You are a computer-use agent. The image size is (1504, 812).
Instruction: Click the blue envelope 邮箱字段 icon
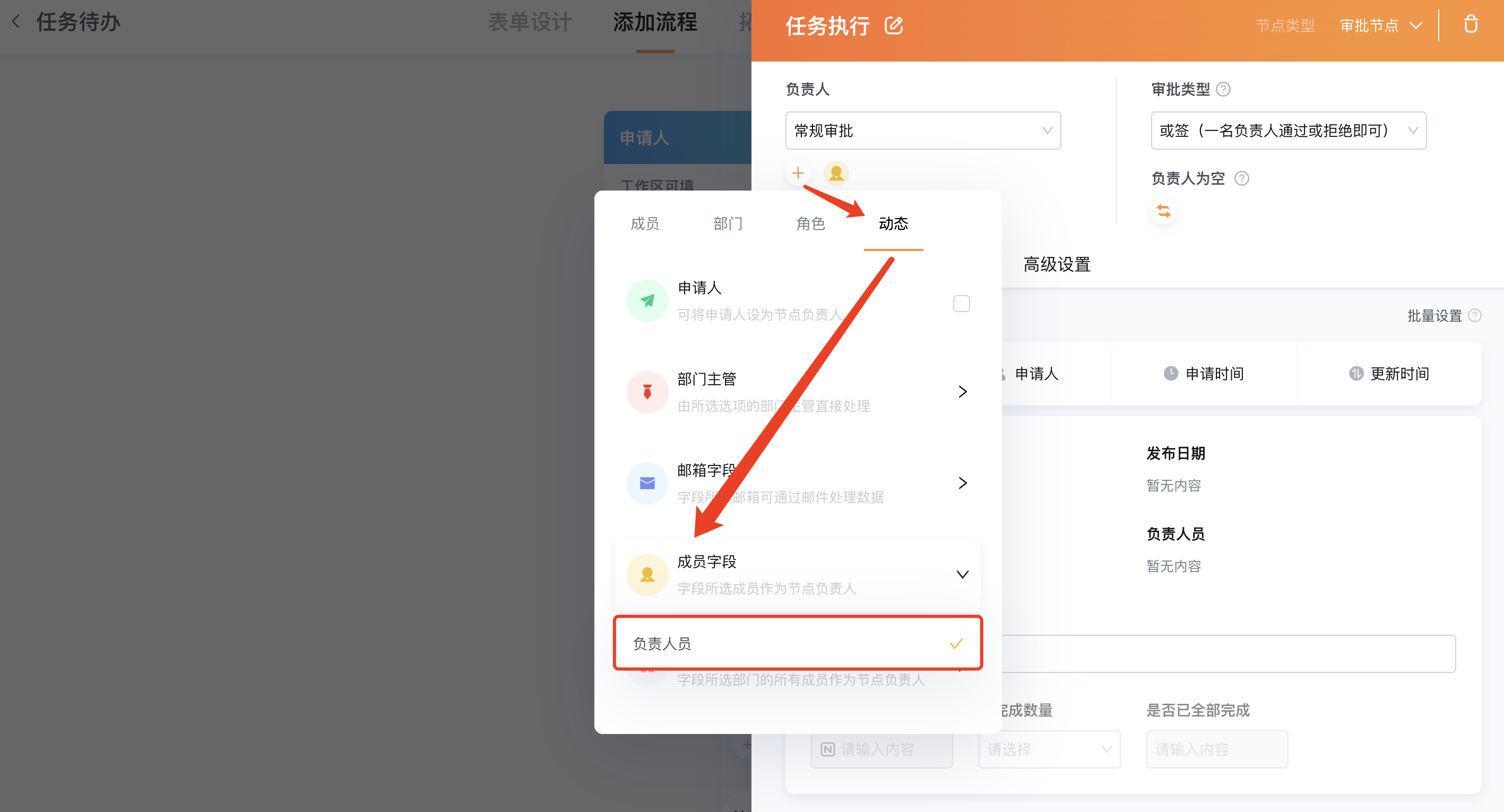[x=647, y=483]
